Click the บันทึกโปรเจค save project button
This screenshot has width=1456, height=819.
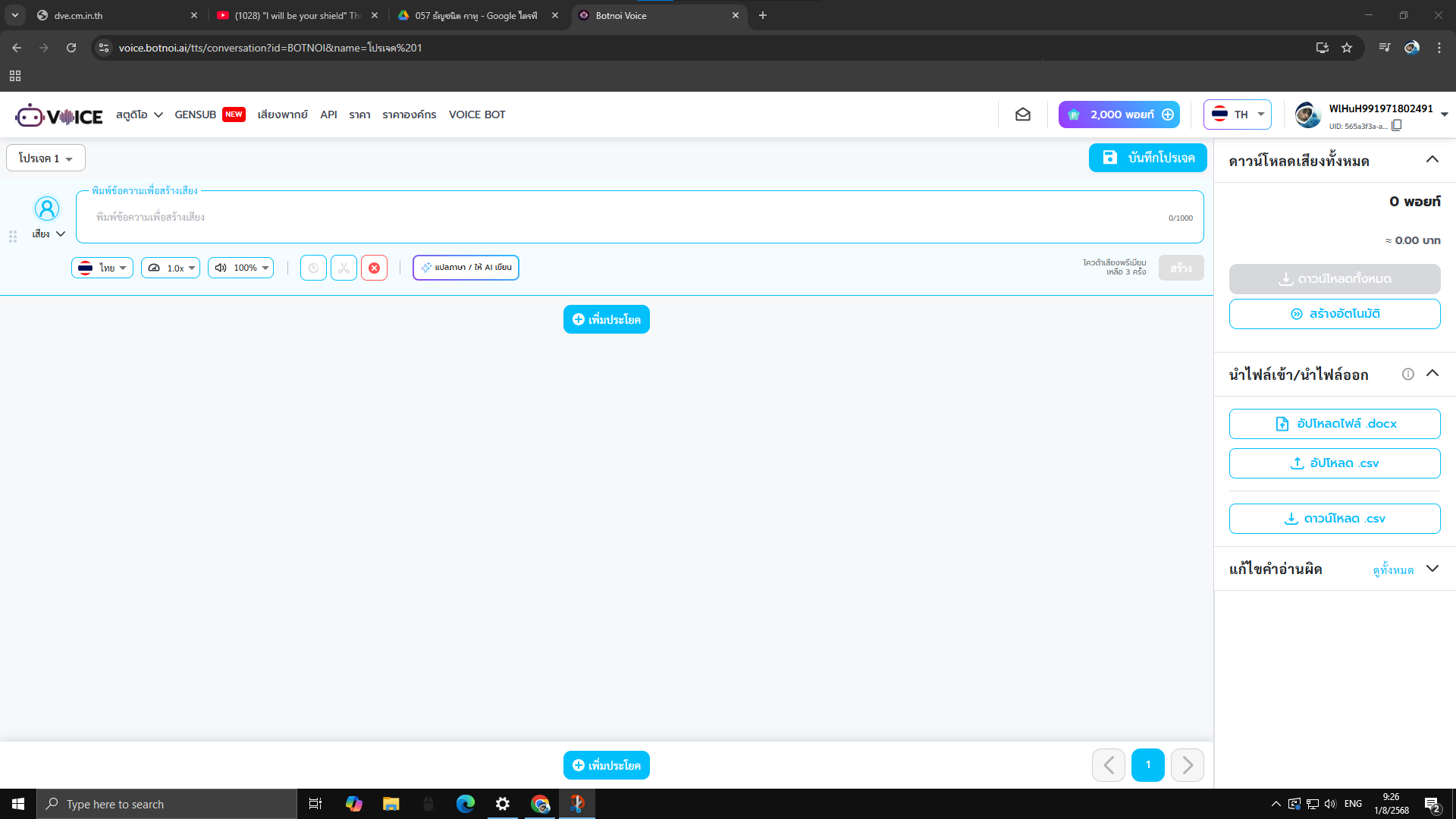(1147, 158)
